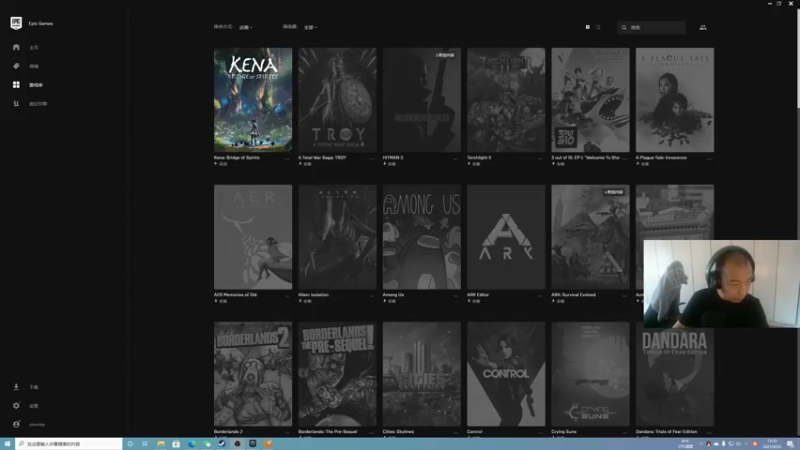Open options menu for Among Us

[456, 295]
